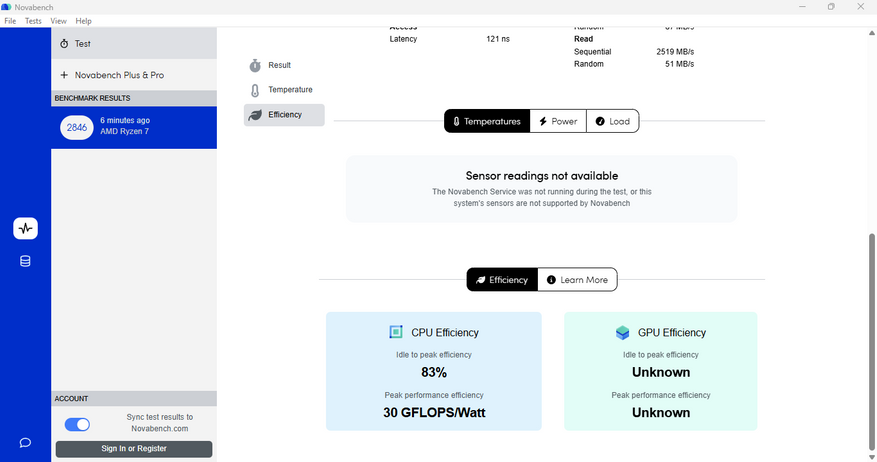Open the Tests menu
Screen dimensions: 877x462
click(33, 21)
